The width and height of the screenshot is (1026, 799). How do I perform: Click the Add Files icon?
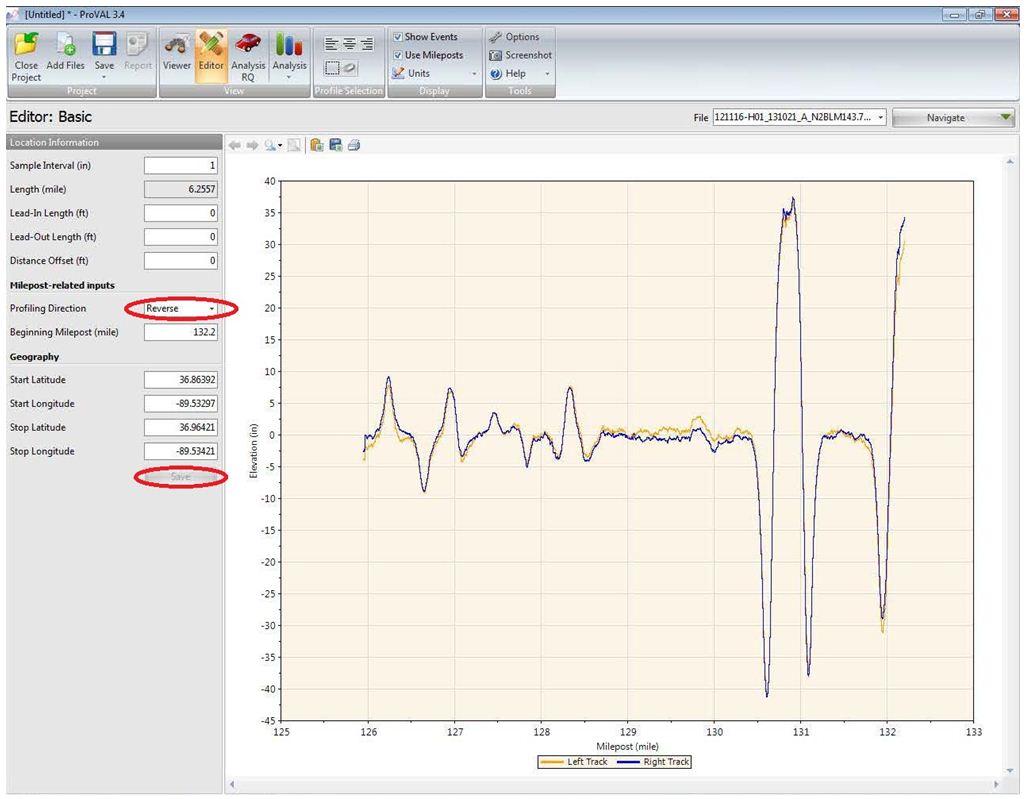point(65,44)
